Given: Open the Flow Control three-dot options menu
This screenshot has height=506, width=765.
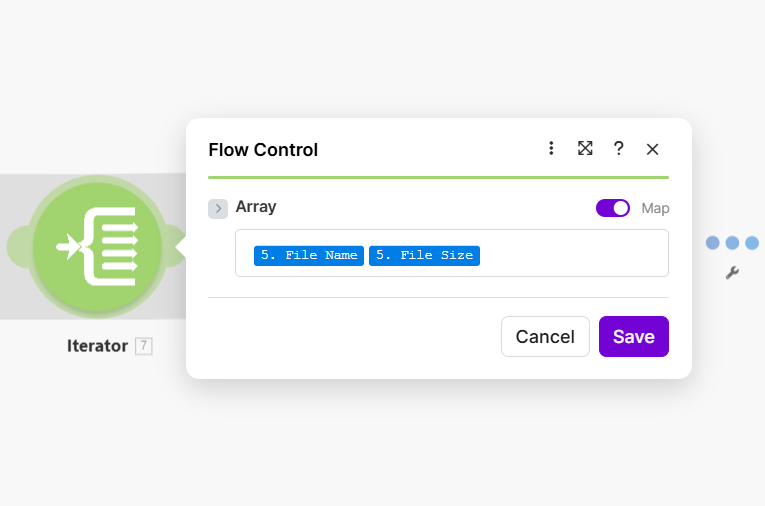Looking at the screenshot, I should (x=551, y=149).
